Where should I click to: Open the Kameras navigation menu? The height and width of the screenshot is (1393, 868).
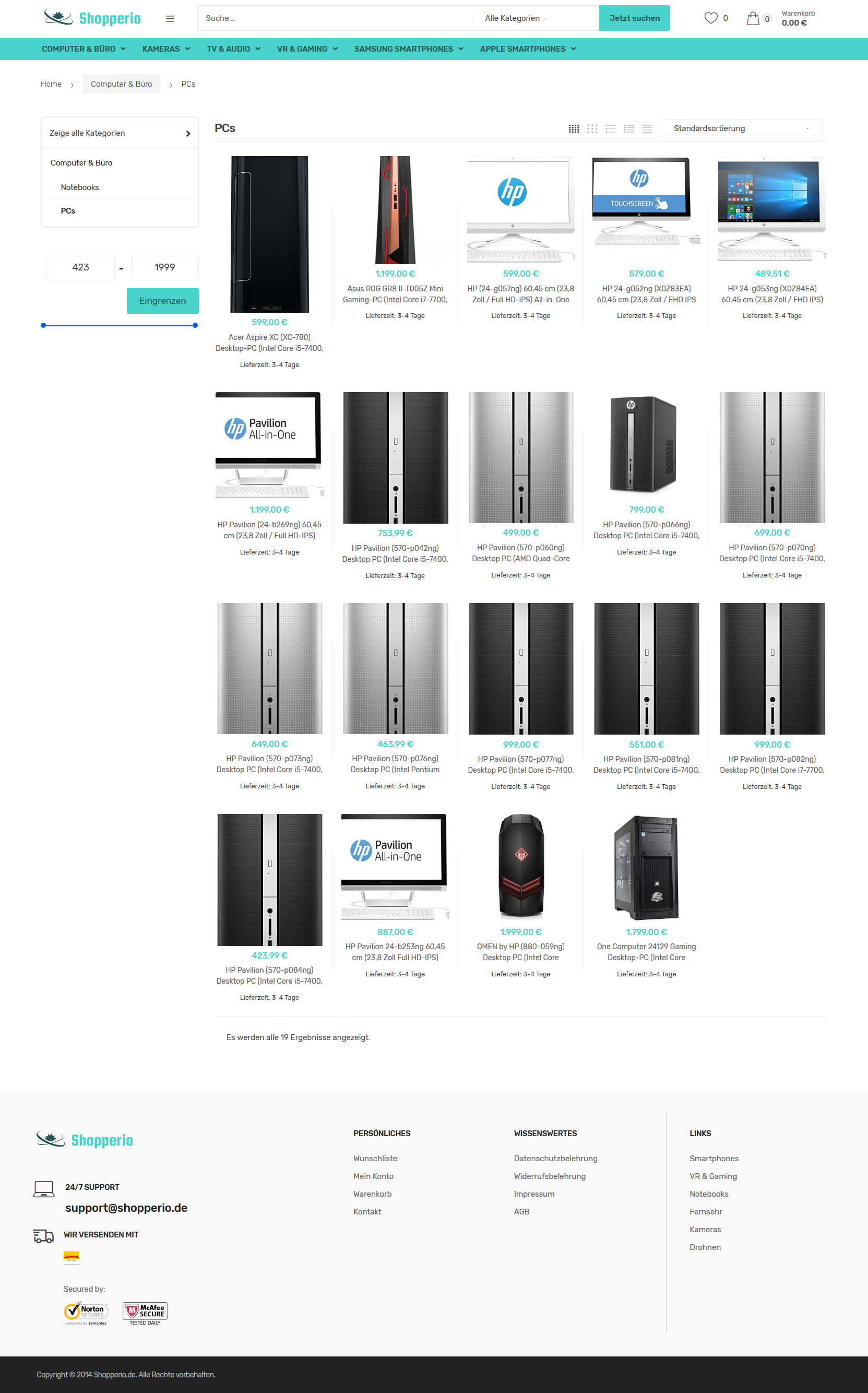pyautogui.click(x=166, y=49)
